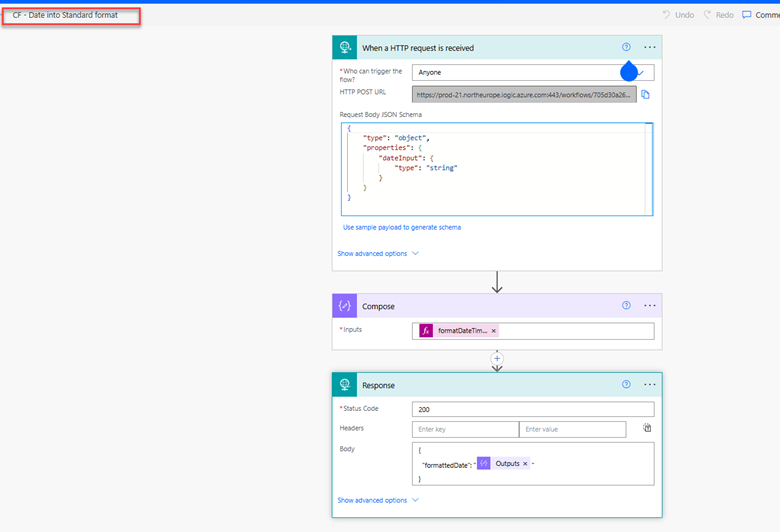The image size is (780, 532).
Task: Click the Headers 'Enter key' field
Action: pos(465,429)
